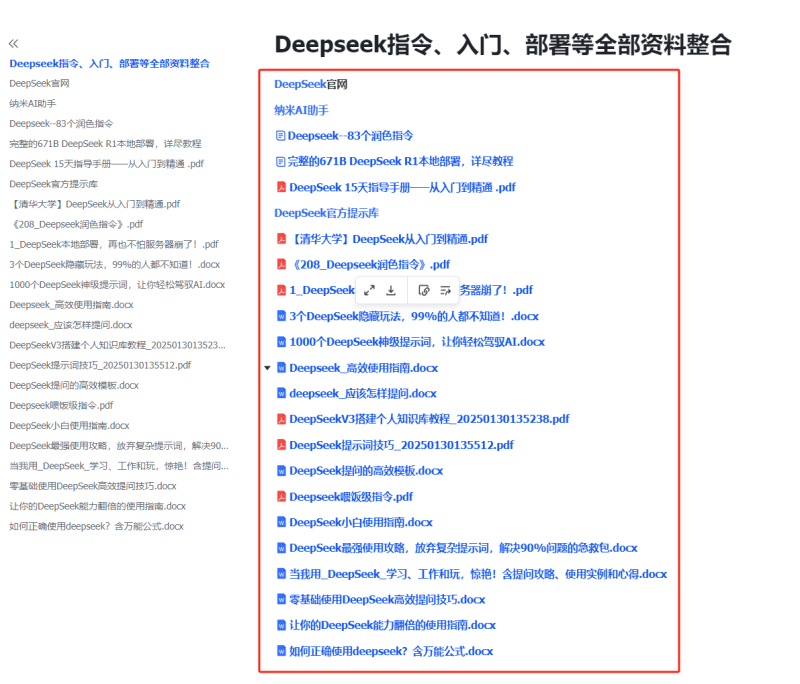Collapse the left sidebar via double-chevron icon
Viewport: 800px width, 684px height.
click(x=13, y=44)
